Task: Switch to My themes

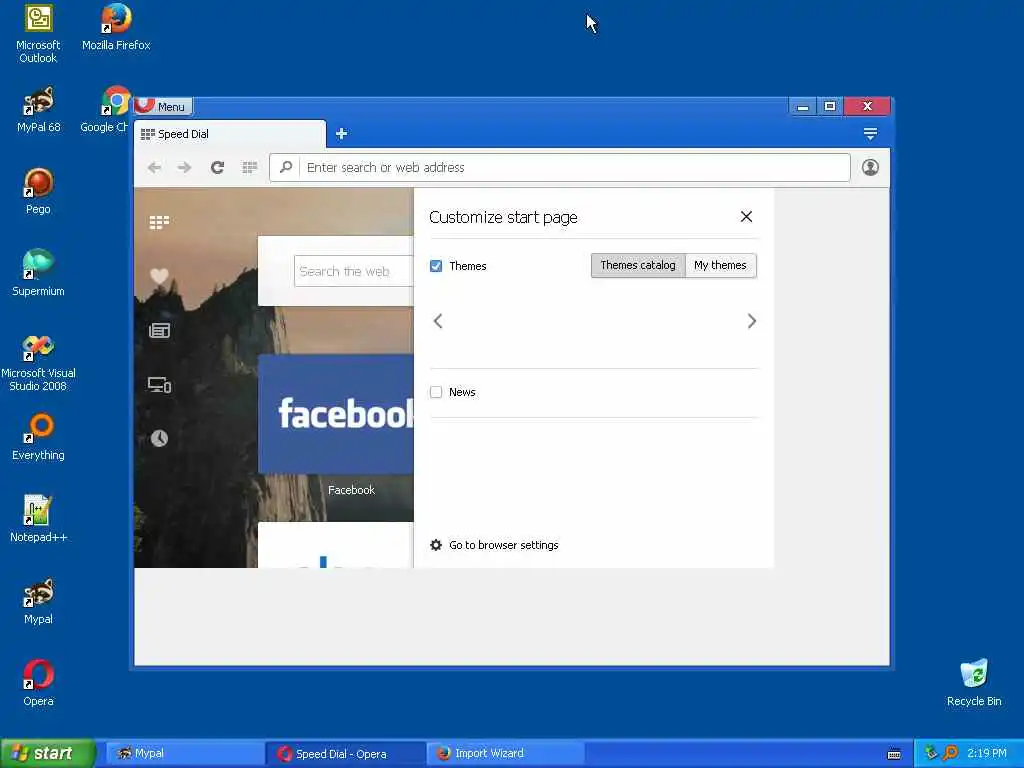Action: pyautogui.click(x=720, y=265)
